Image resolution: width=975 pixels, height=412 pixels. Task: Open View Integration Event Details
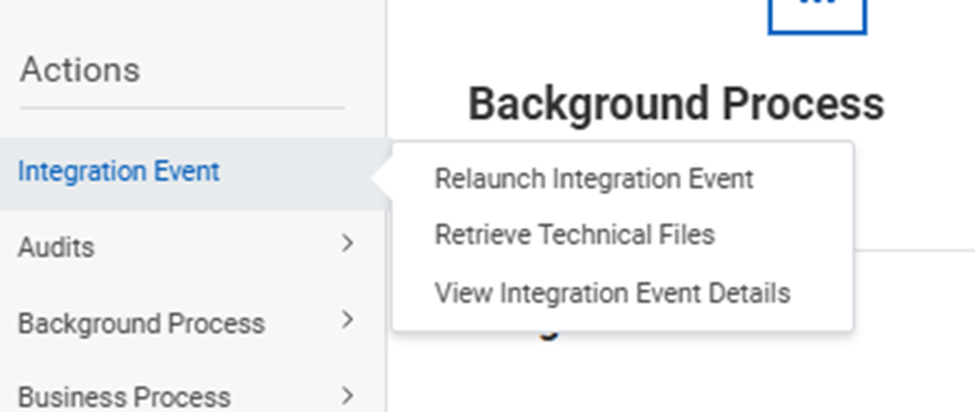tap(612, 293)
